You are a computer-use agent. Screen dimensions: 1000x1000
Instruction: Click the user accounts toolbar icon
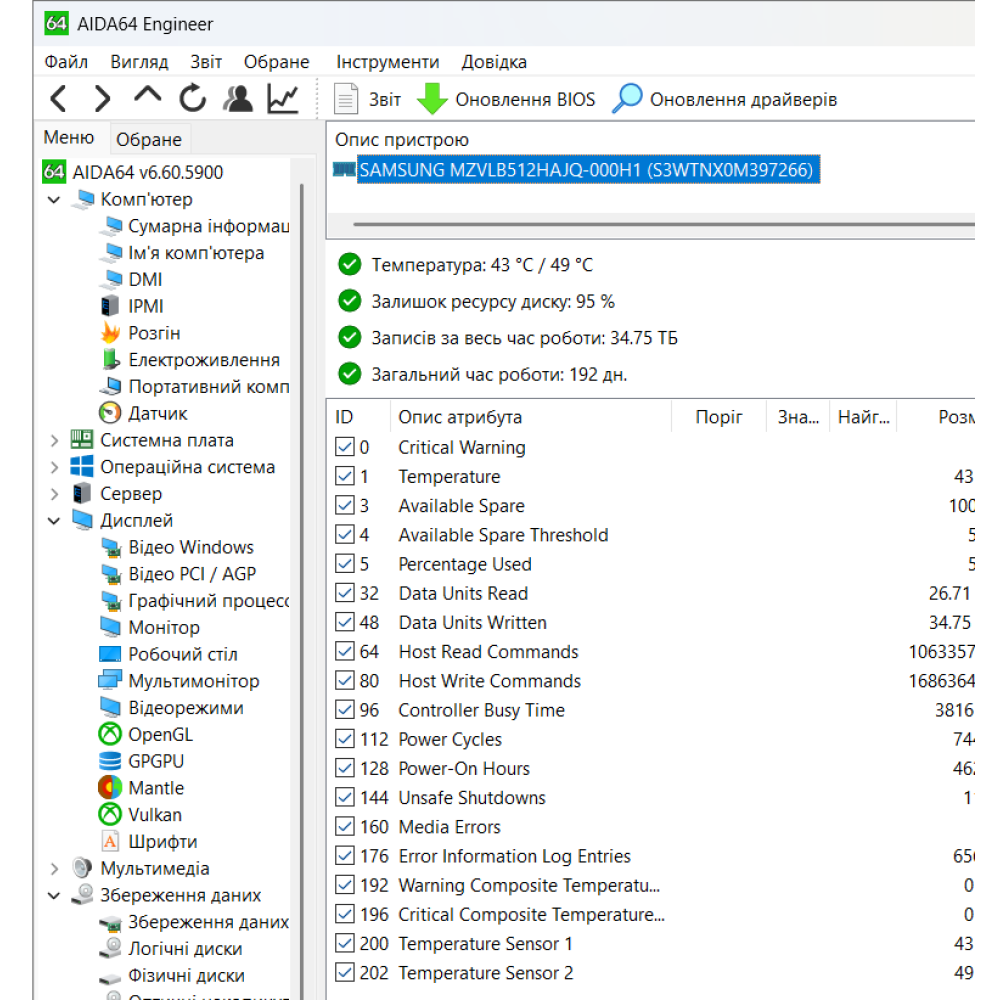coord(238,99)
